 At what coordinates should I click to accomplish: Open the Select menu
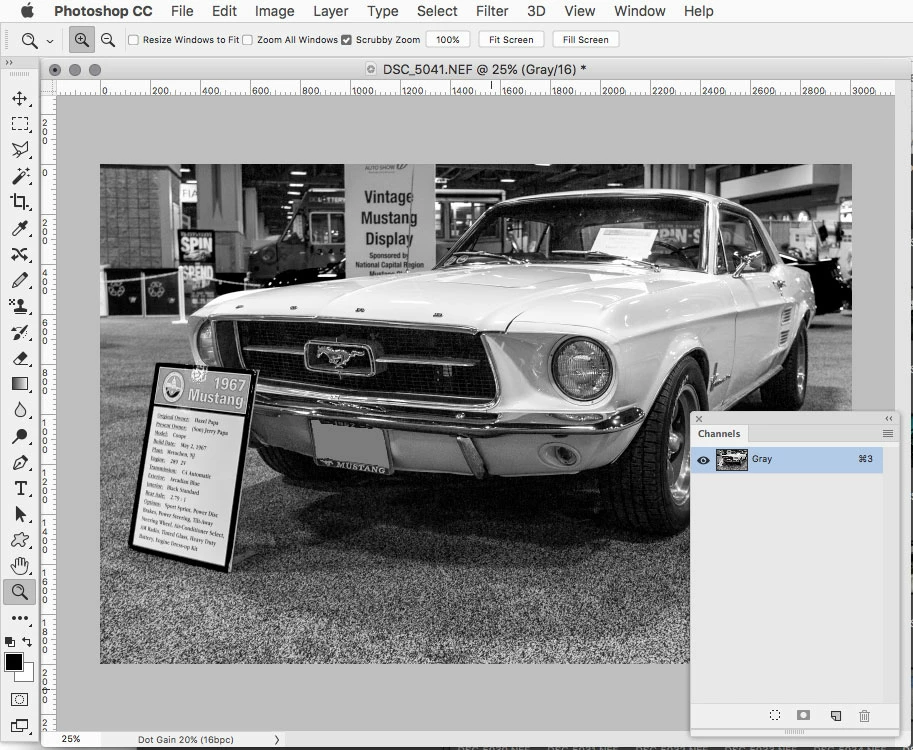pyautogui.click(x=437, y=11)
